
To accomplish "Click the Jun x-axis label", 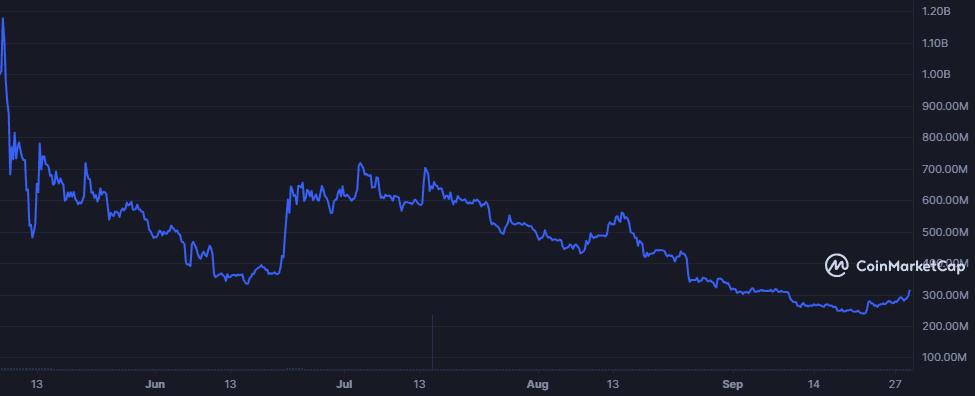I will tap(155, 384).
